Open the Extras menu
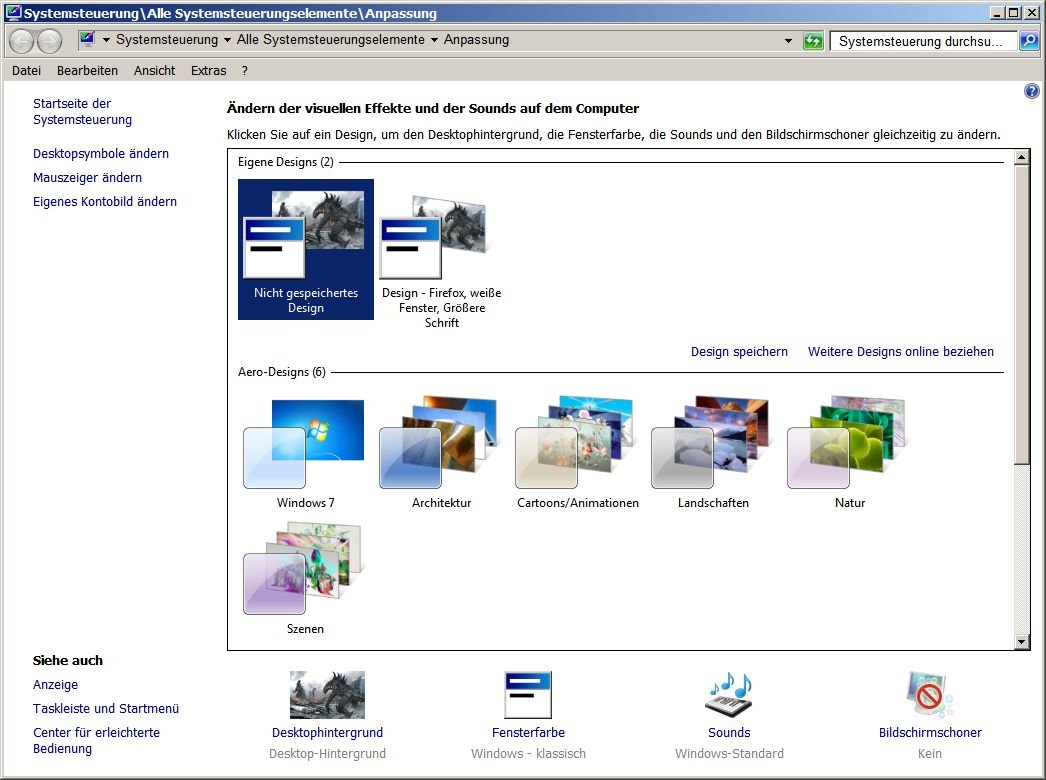This screenshot has height=780, width=1046. click(x=208, y=71)
